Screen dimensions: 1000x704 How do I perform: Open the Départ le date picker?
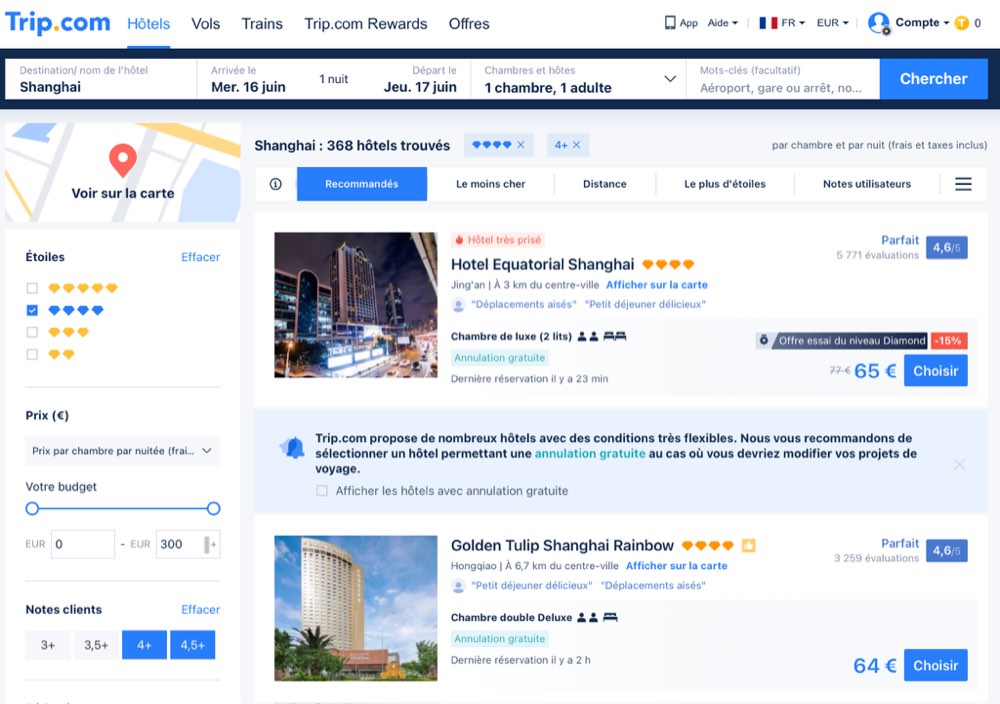point(420,79)
